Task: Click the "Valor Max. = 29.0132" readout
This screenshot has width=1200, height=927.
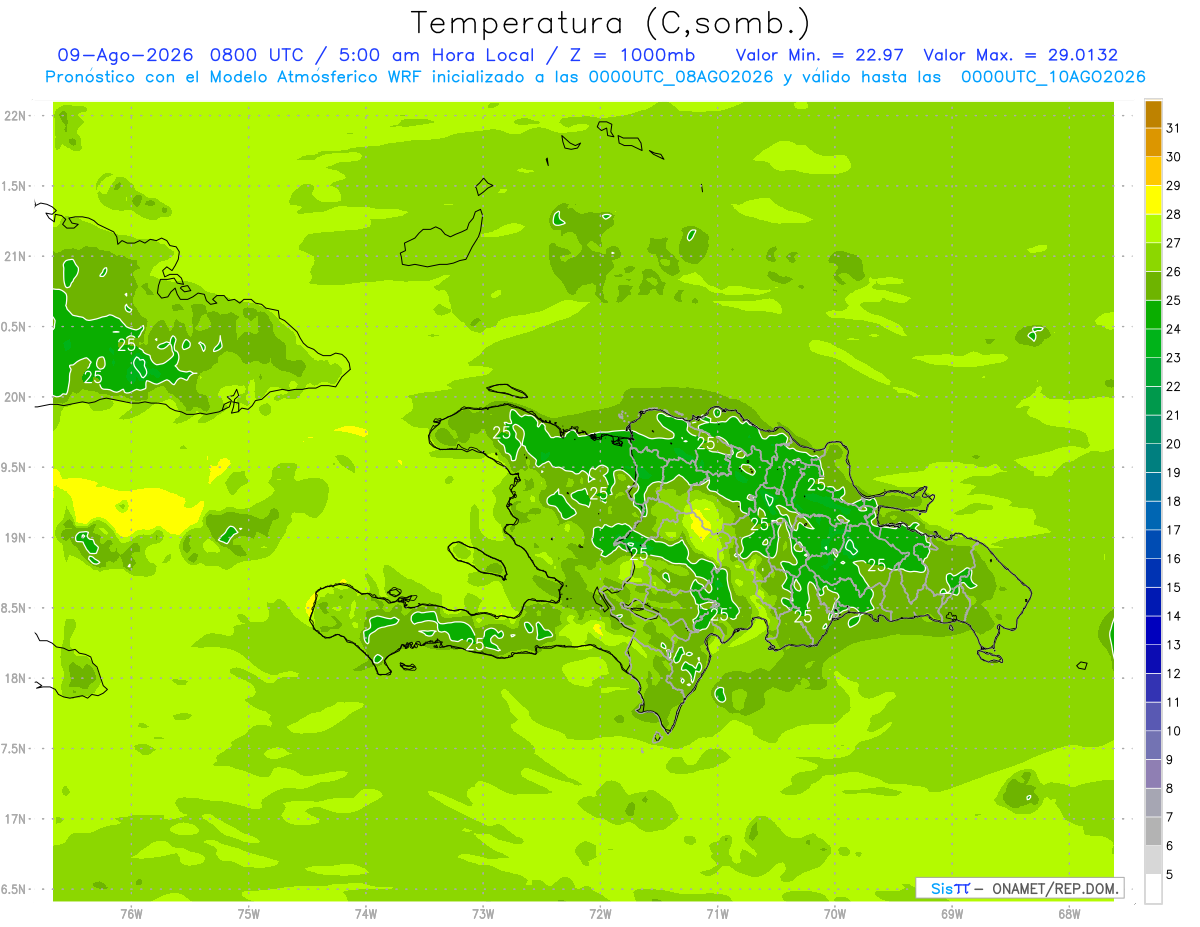Action: tap(1021, 55)
